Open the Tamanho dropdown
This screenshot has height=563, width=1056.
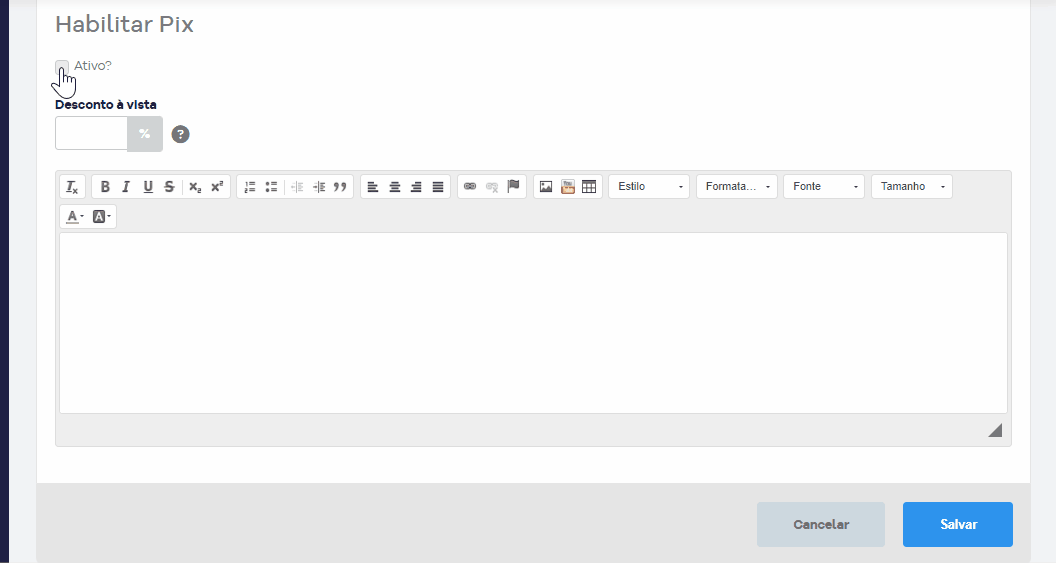(x=912, y=187)
